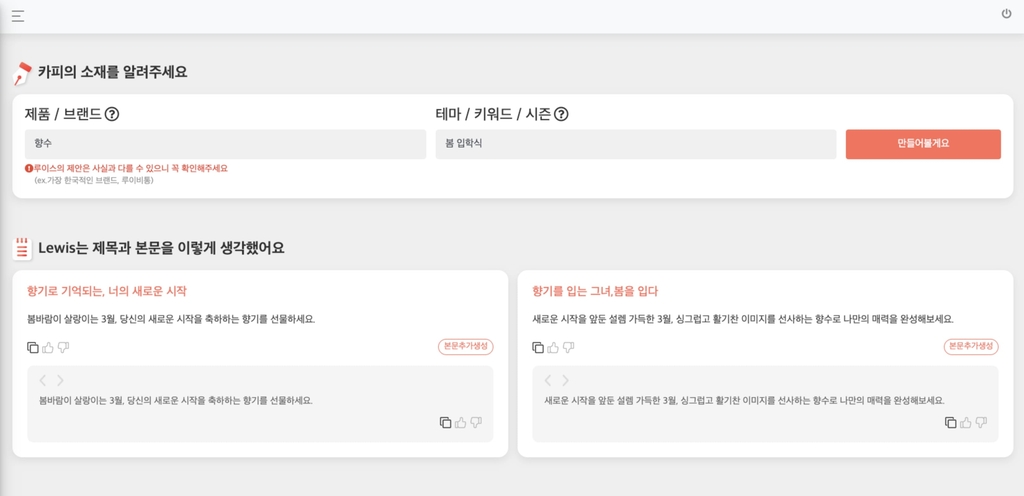Thumbs down the first card's headline

pos(64,347)
